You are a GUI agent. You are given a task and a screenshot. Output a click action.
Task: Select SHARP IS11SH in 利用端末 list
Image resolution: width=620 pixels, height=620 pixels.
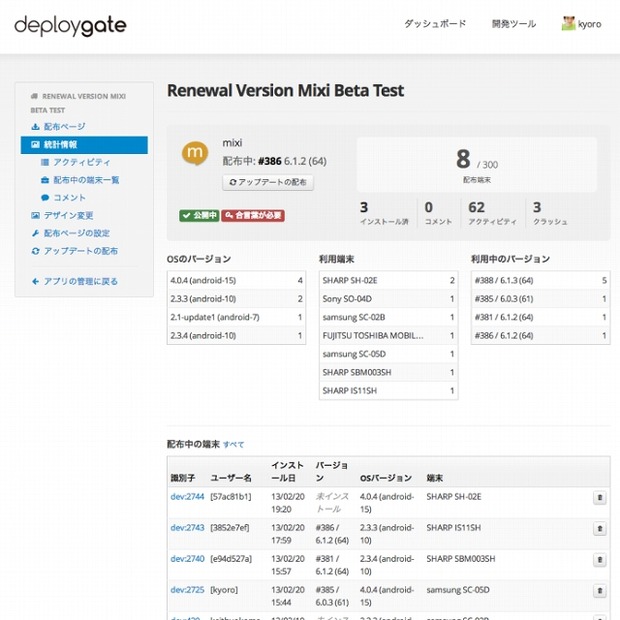click(389, 391)
